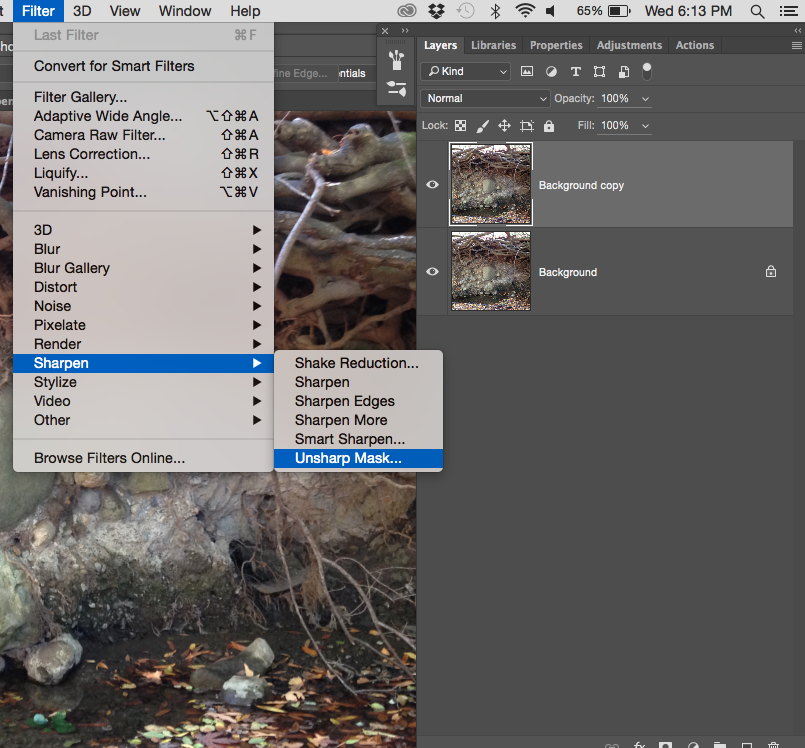The width and height of the screenshot is (805, 748).
Task: Open the Fill slider dropdown arrow
Action: (645, 126)
